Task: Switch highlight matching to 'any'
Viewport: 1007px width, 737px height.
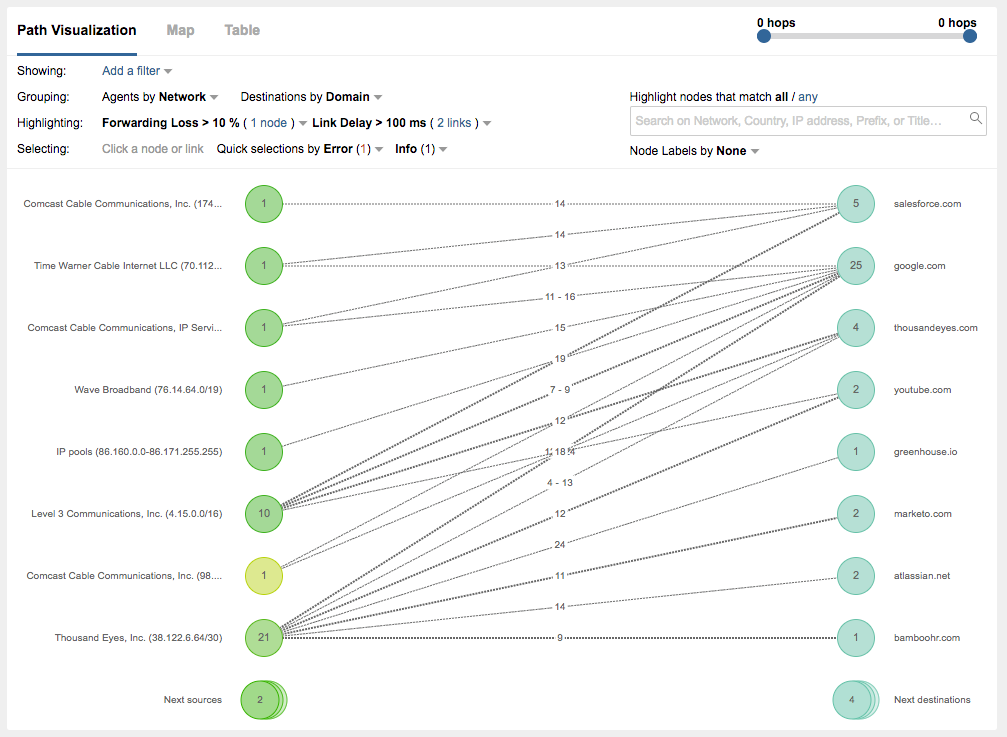Action: 808,97
